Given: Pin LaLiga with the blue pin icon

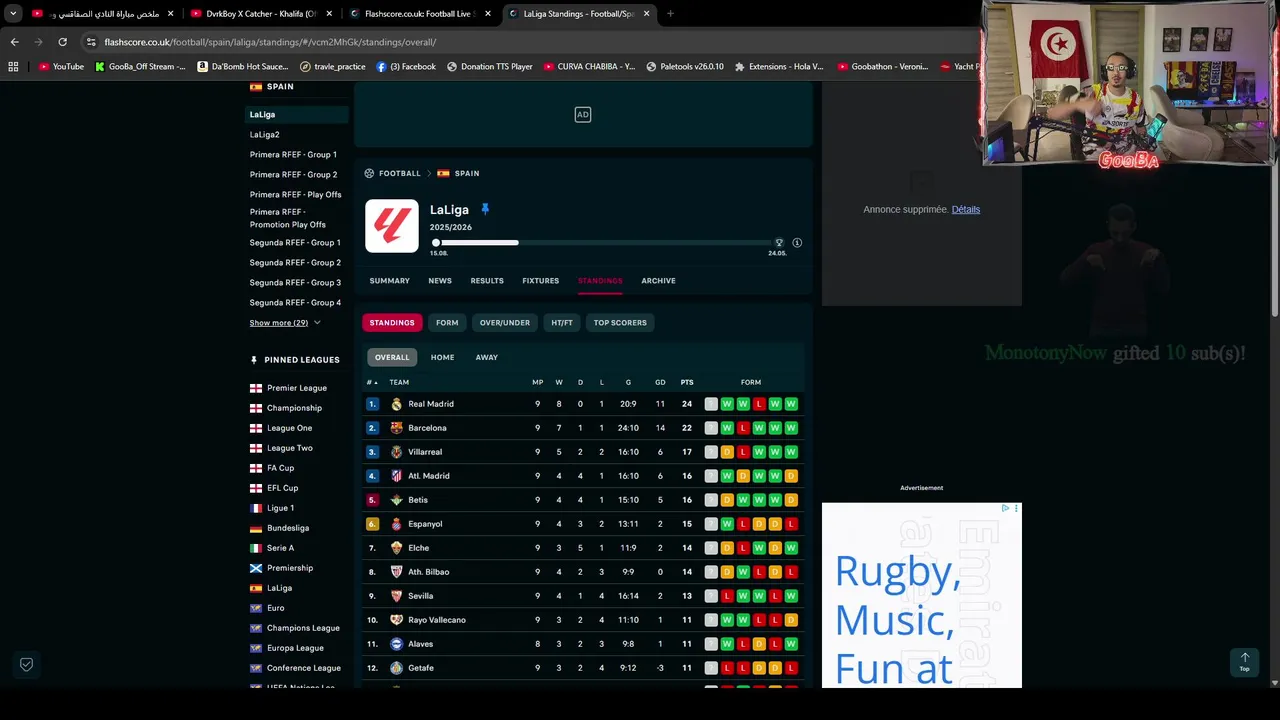Looking at the screenshot, I should pos(485,209).
